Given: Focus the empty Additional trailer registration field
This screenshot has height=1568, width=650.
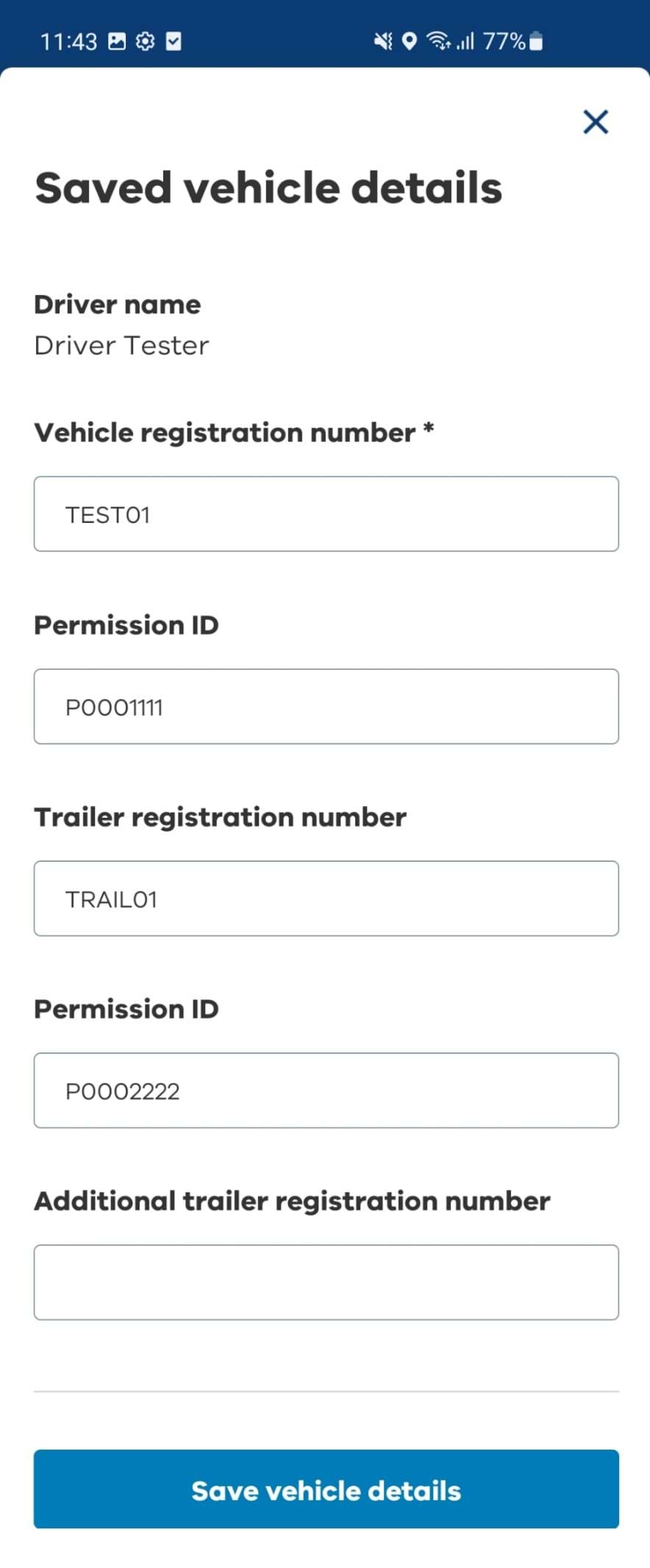Looking at the screenshot, I should pyautogui.click(x=326, y=1283).
